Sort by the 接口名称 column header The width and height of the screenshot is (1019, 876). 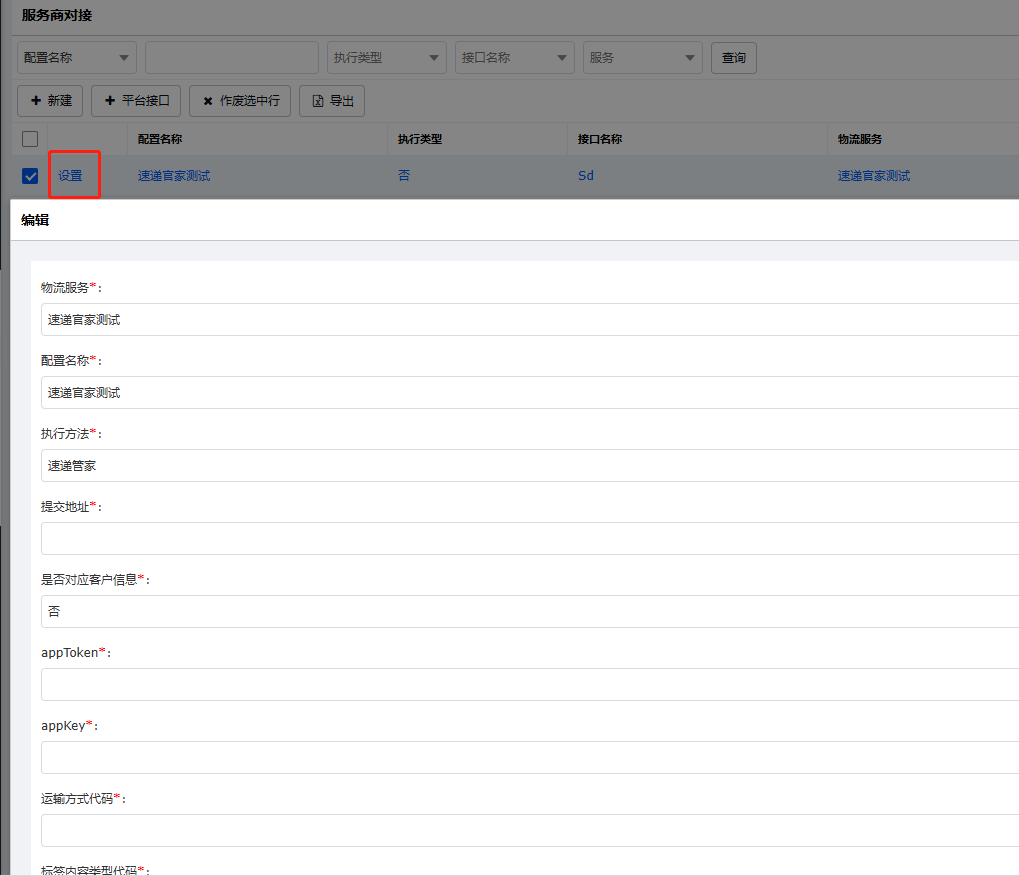click(600, 139)
